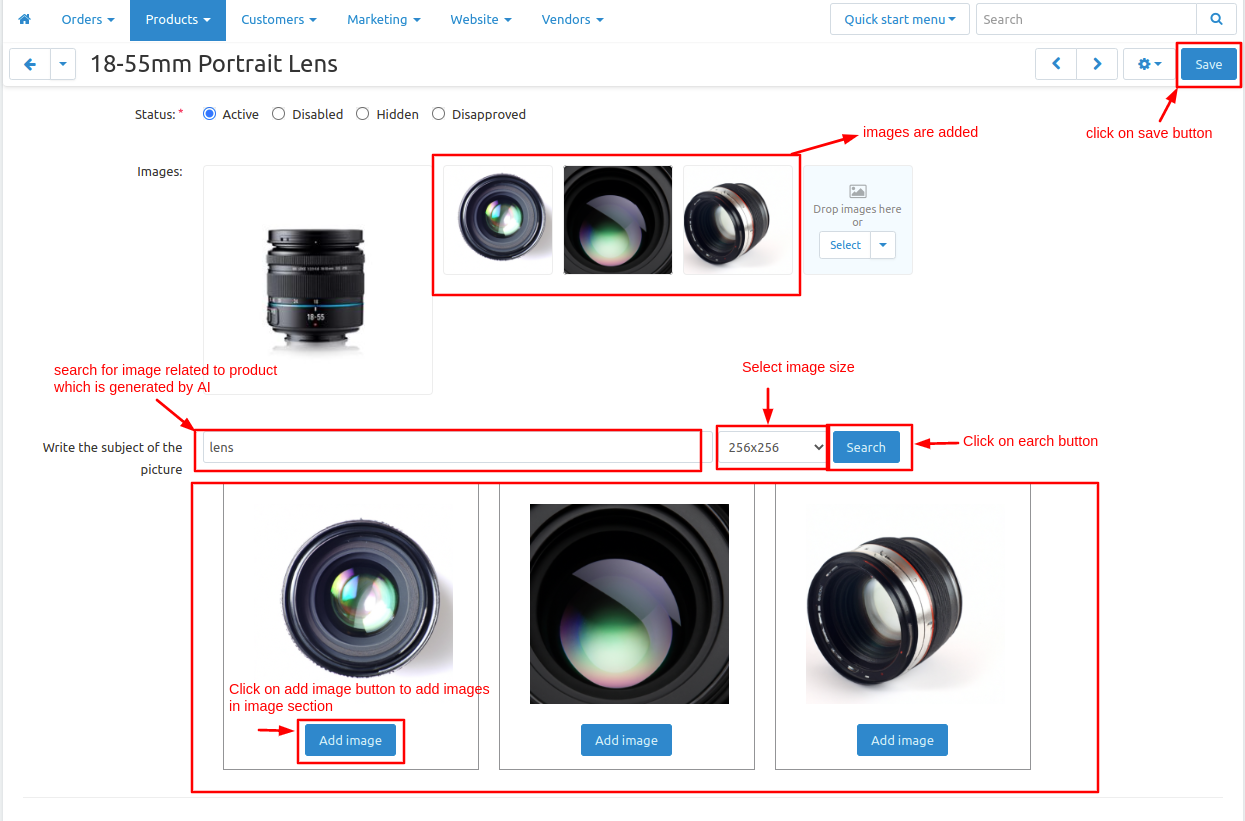Expand the arrow beside the Select button
The image size is (1245, 821).
[883, 245]
